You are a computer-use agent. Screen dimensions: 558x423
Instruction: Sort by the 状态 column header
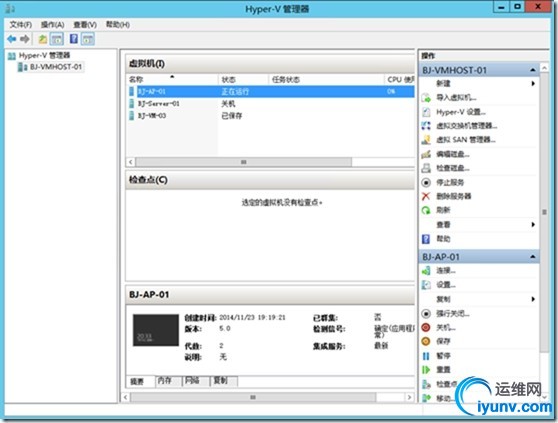pyautogui.click(x=243, y=79)
